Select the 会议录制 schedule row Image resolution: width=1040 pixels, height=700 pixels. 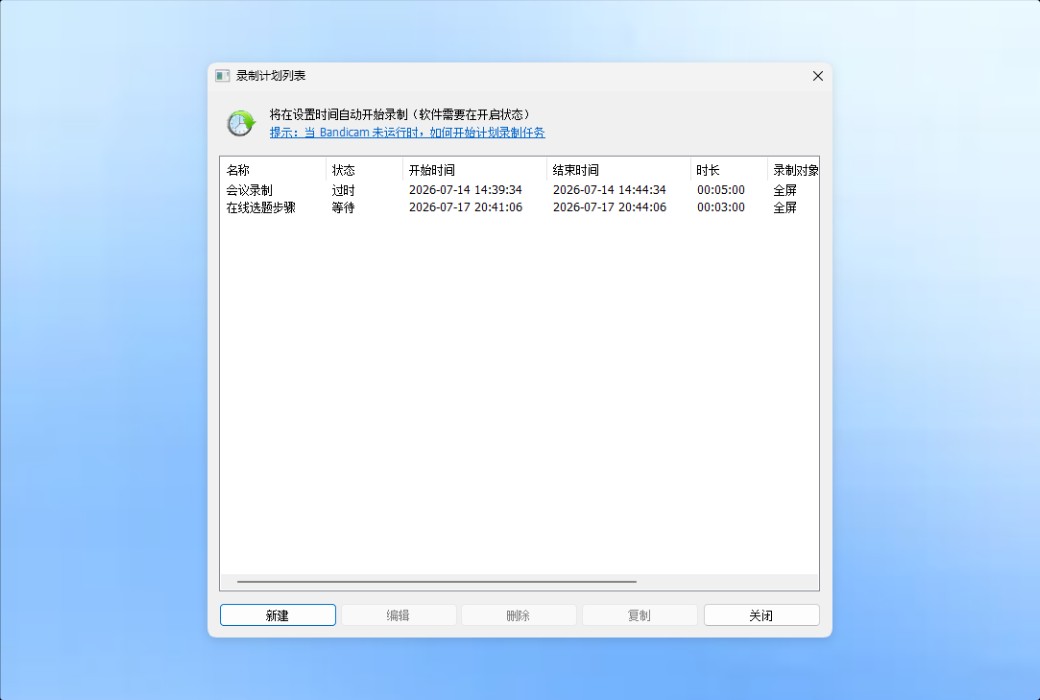519,190
